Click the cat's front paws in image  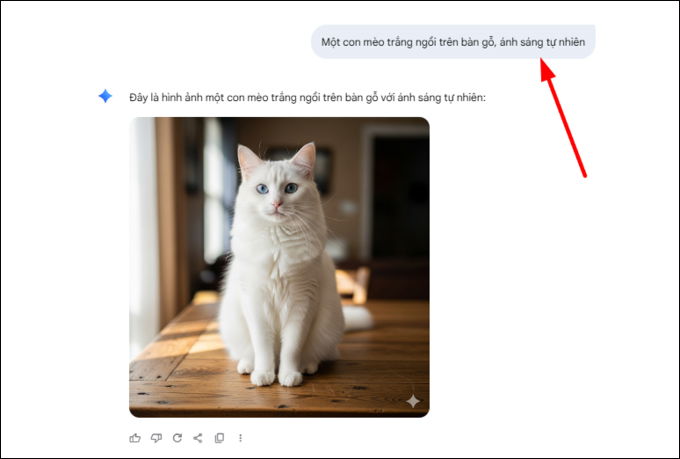coord(276,377)
